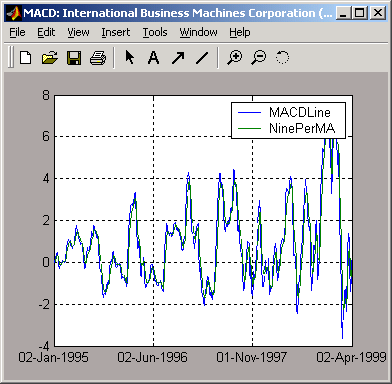Create a new figure with New icon
This screenshot has width=392, height=384.
[26, 58]
